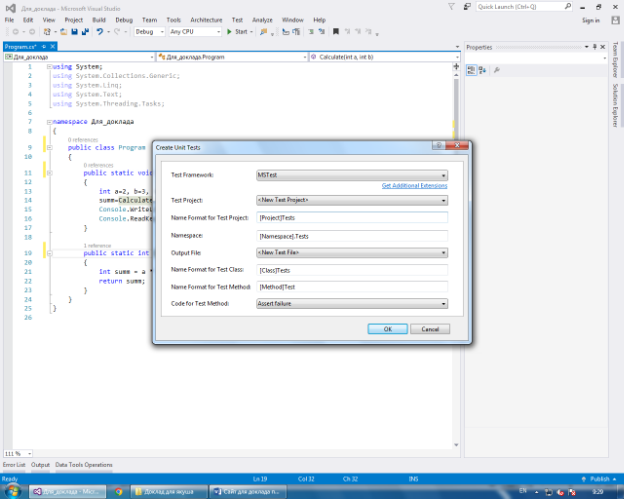
Task: Click the Property Pages wrench icon
Action: [x=497, y=70]
